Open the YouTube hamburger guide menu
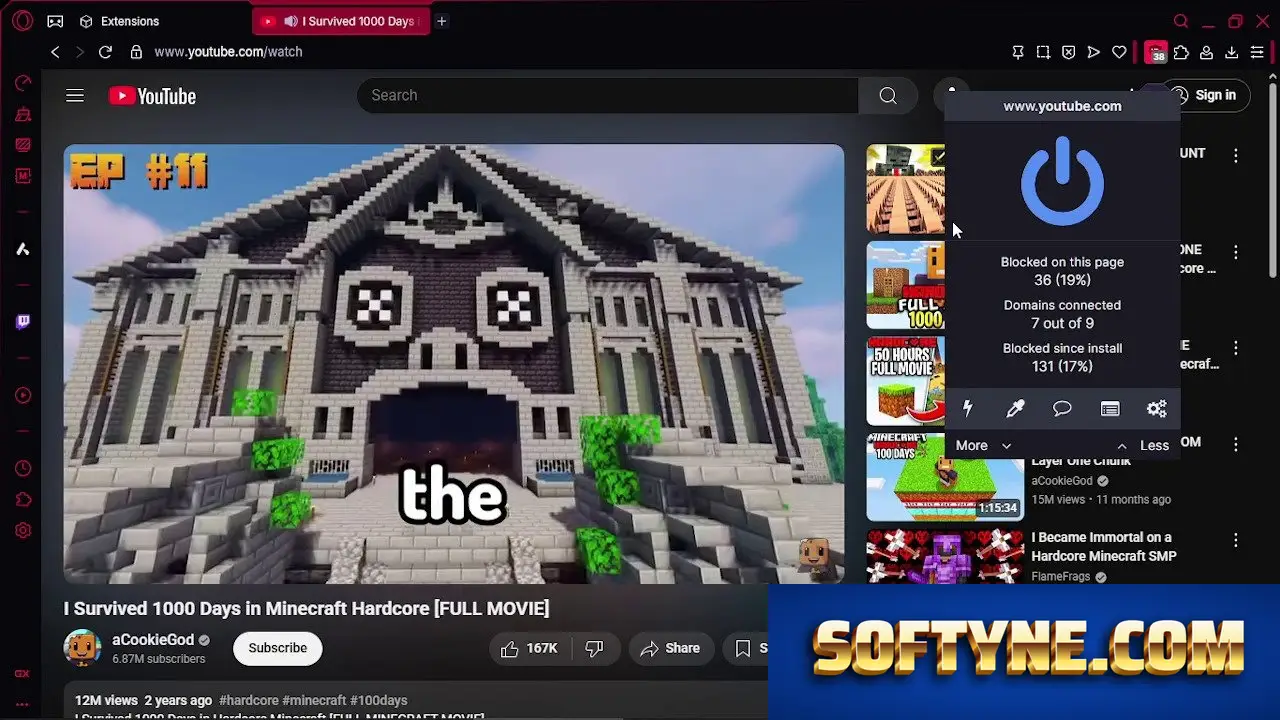1280x720 pixels. (75, 96)
